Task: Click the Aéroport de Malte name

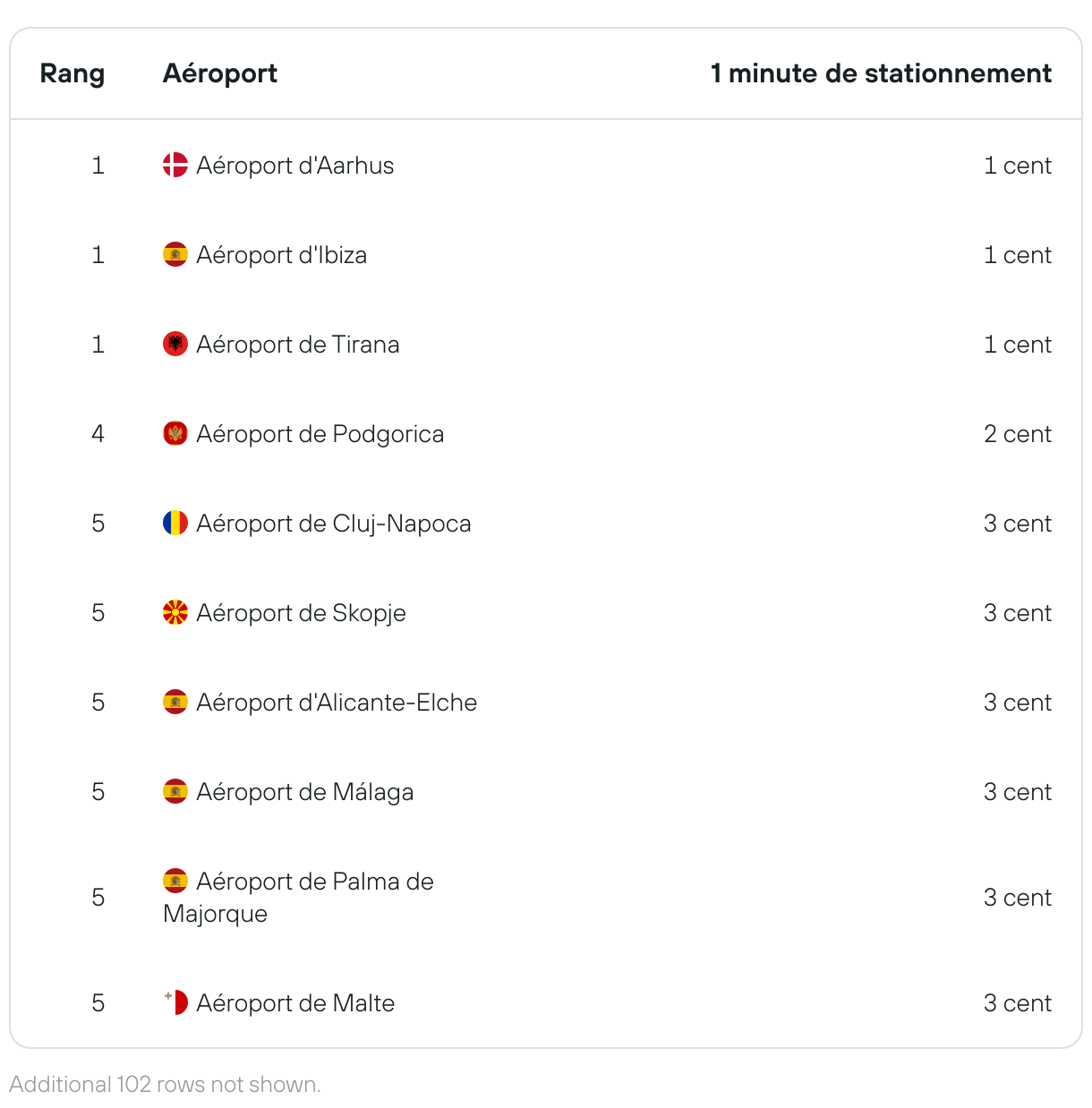Action: pos(295,1003)
